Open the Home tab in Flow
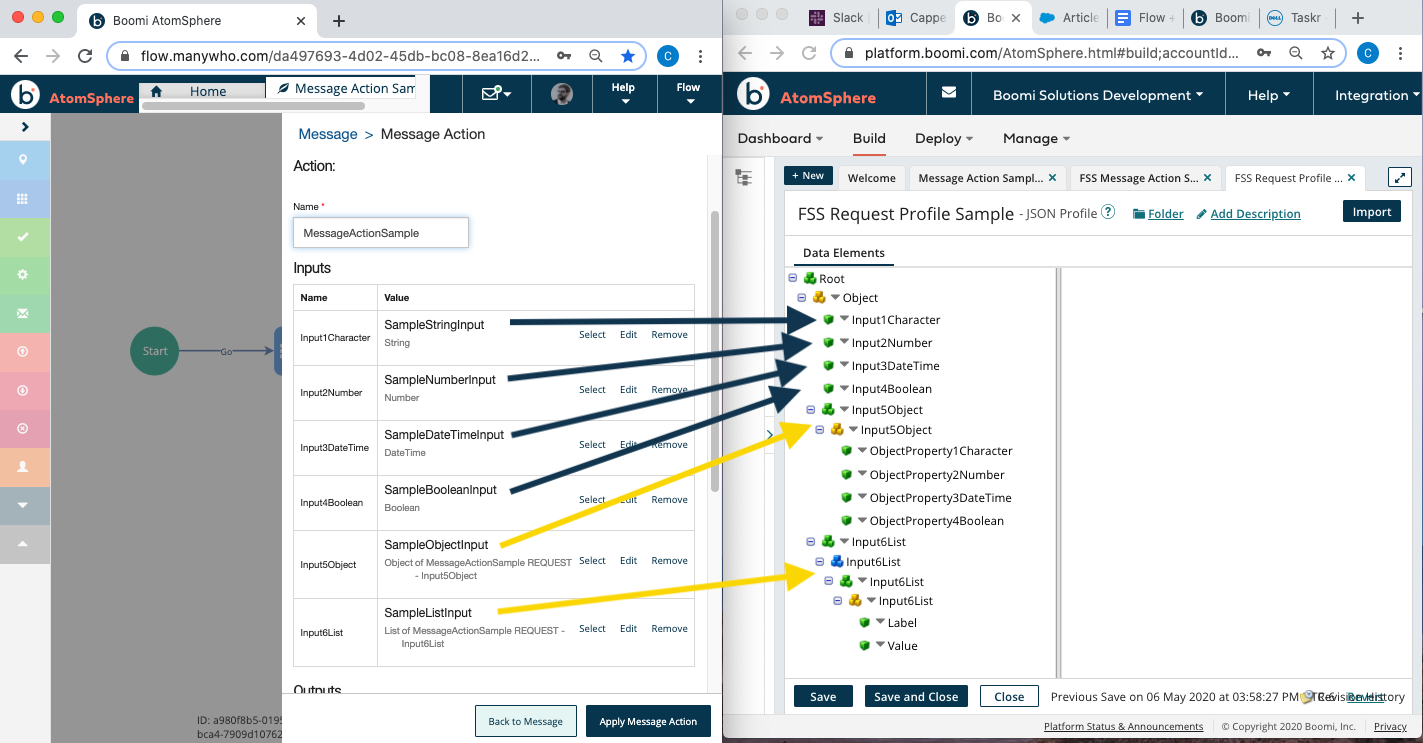 201,91
